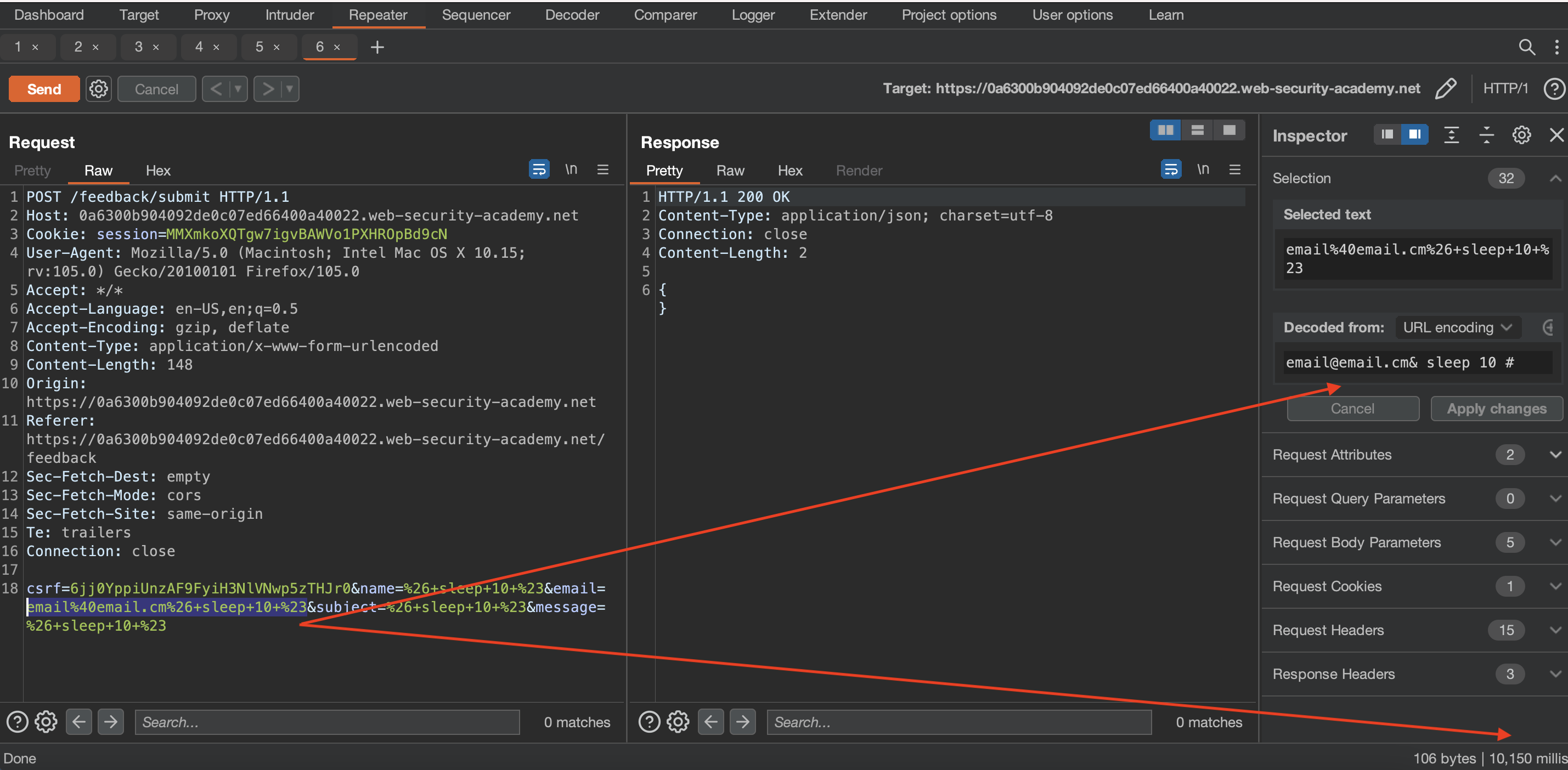
Task: Add a new Repeater tab
Action: pyautogui.click(x=377, y=47)
